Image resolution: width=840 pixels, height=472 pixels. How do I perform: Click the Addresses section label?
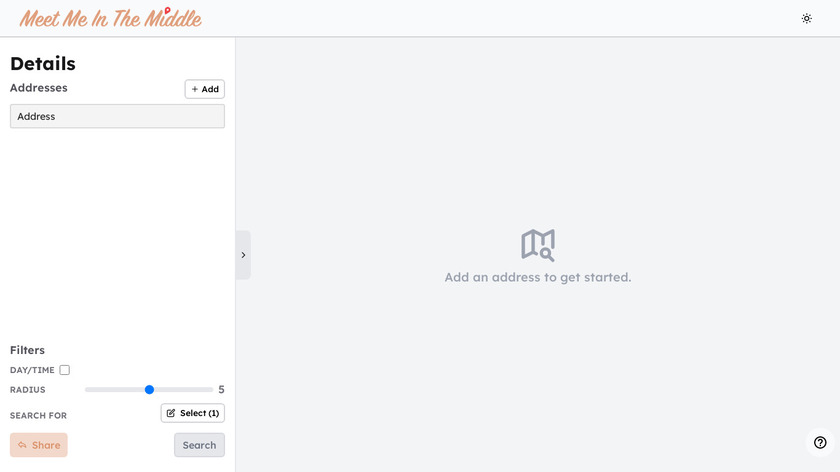(39, 88)
